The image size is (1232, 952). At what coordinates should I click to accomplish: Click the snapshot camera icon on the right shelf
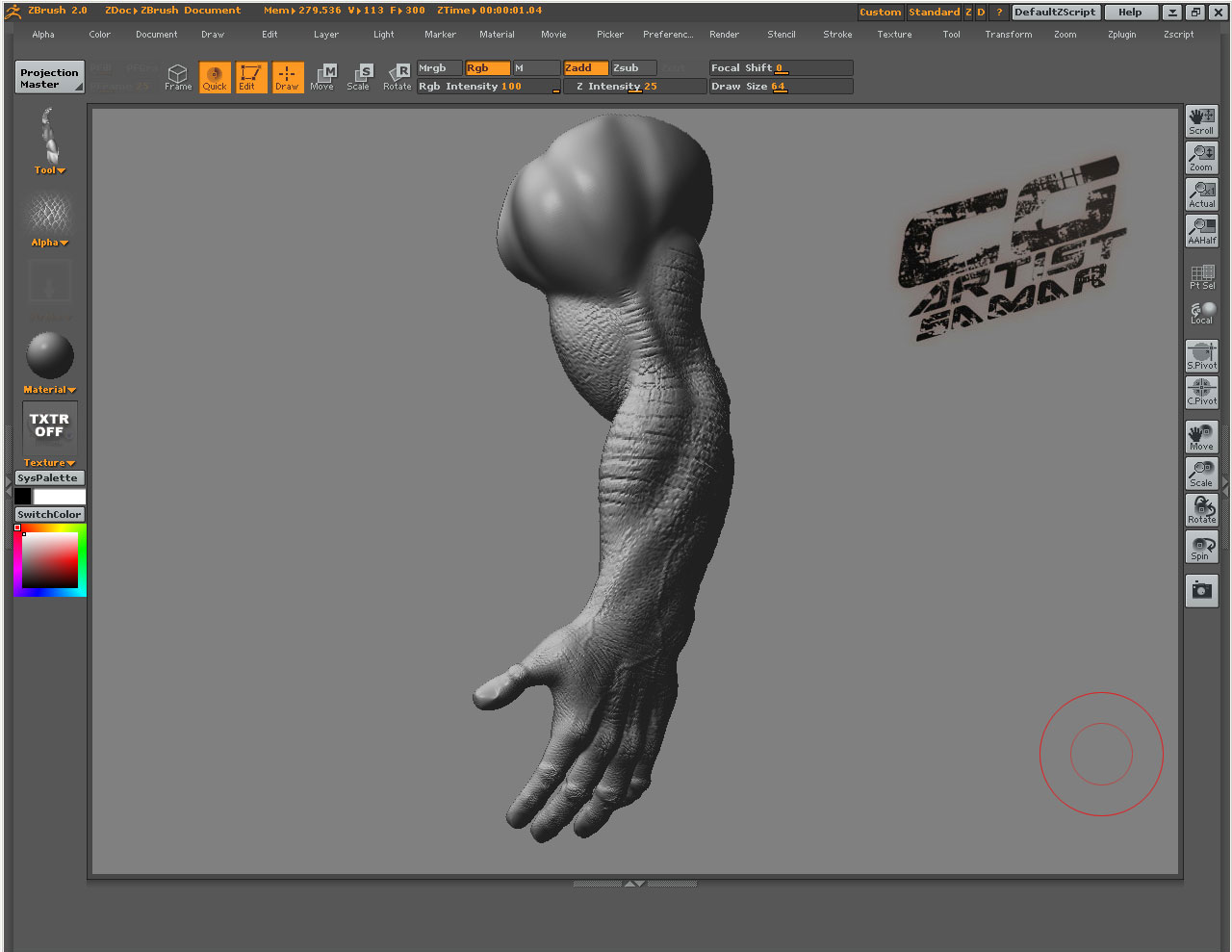[x=1200, y=591]
